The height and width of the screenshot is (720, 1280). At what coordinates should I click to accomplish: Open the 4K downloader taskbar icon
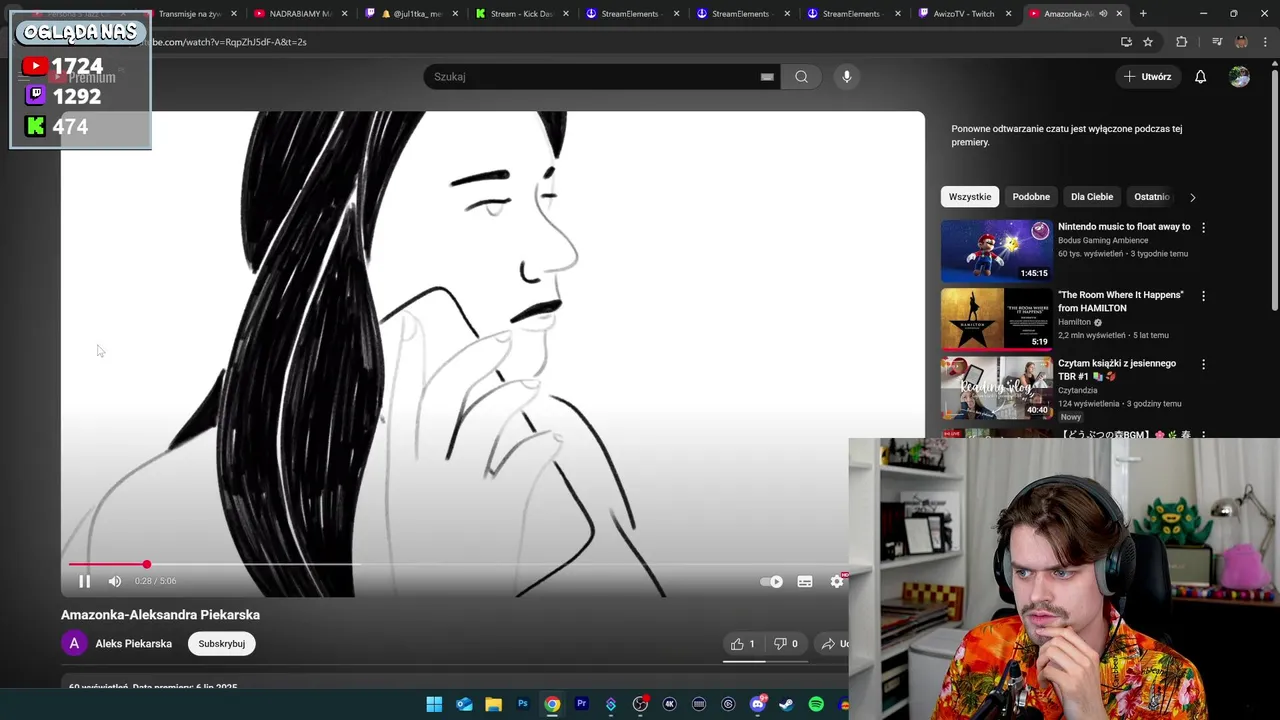[669, 705]
